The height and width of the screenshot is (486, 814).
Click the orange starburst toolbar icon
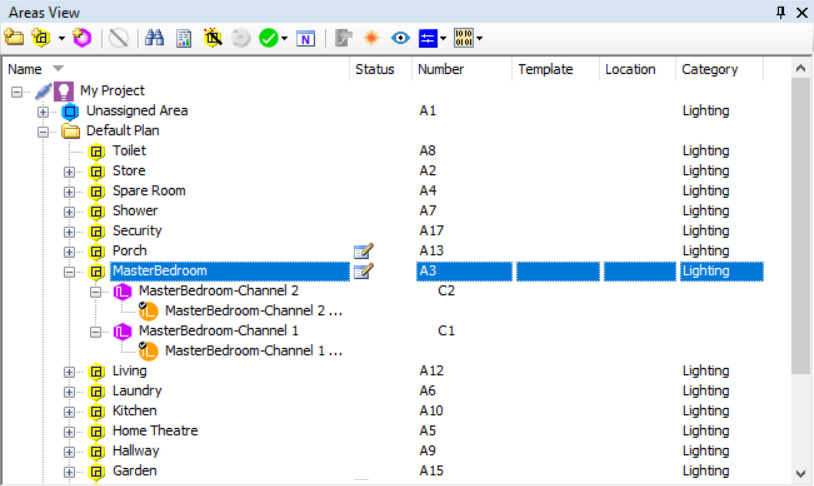click(371, 38)
